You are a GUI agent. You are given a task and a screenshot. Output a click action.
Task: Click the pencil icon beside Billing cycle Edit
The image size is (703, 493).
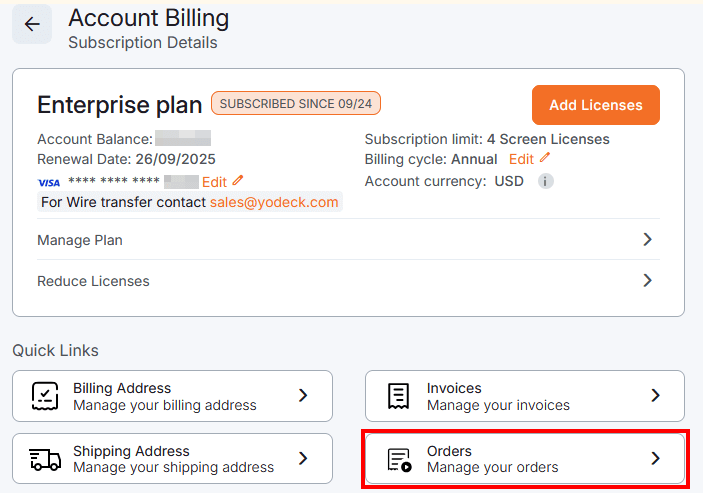pos(545,158)
